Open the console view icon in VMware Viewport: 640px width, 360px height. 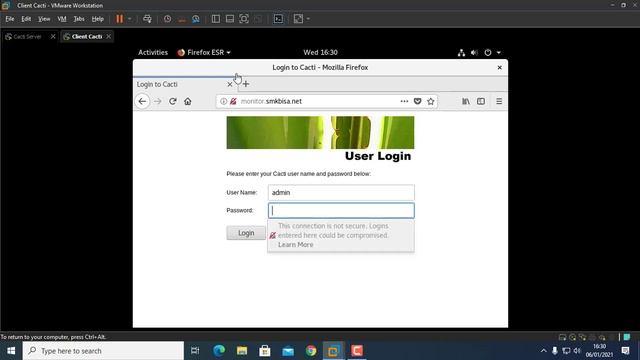tap(278, 19)
